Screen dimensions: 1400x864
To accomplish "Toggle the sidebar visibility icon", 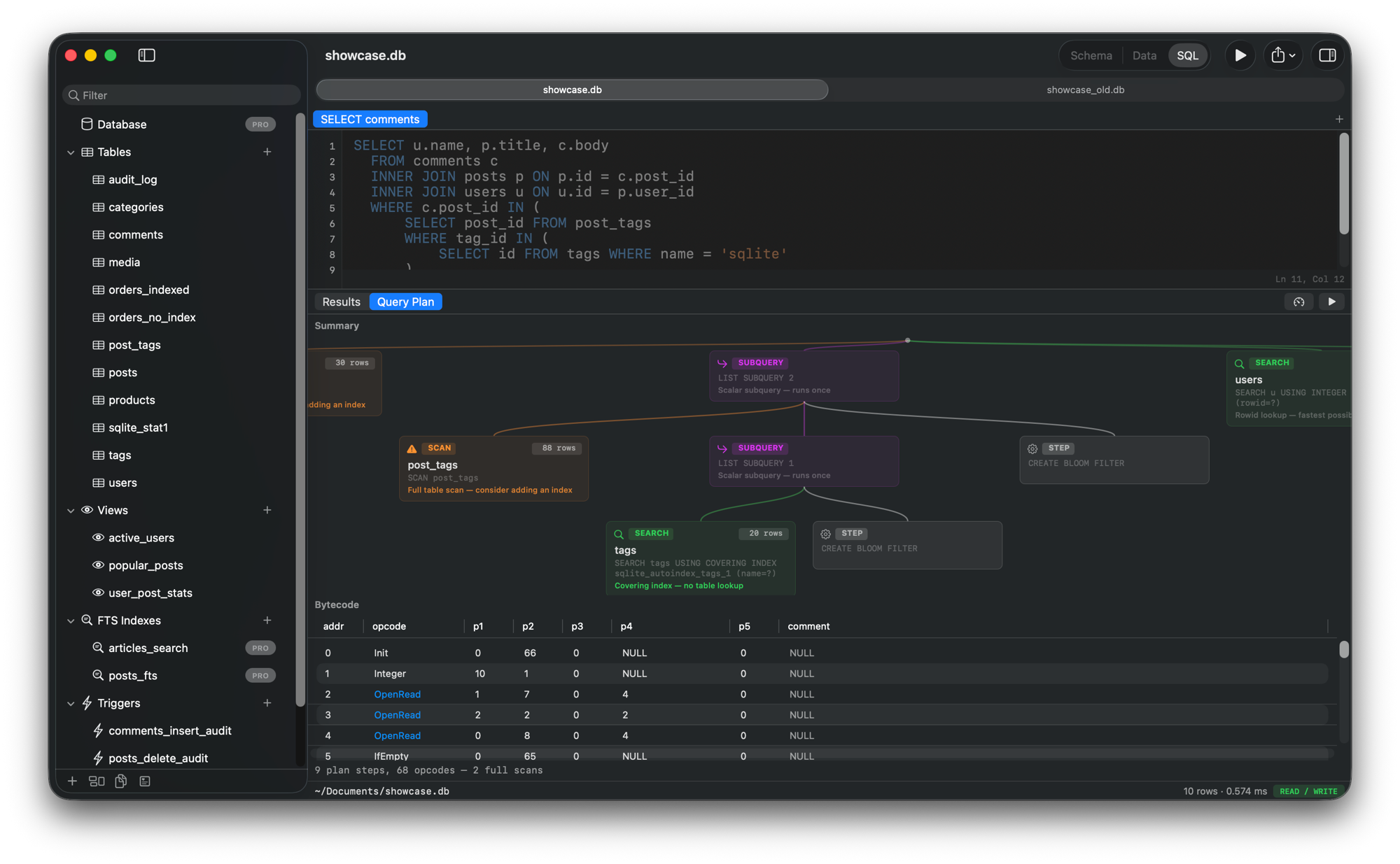I will click(146, 55).
